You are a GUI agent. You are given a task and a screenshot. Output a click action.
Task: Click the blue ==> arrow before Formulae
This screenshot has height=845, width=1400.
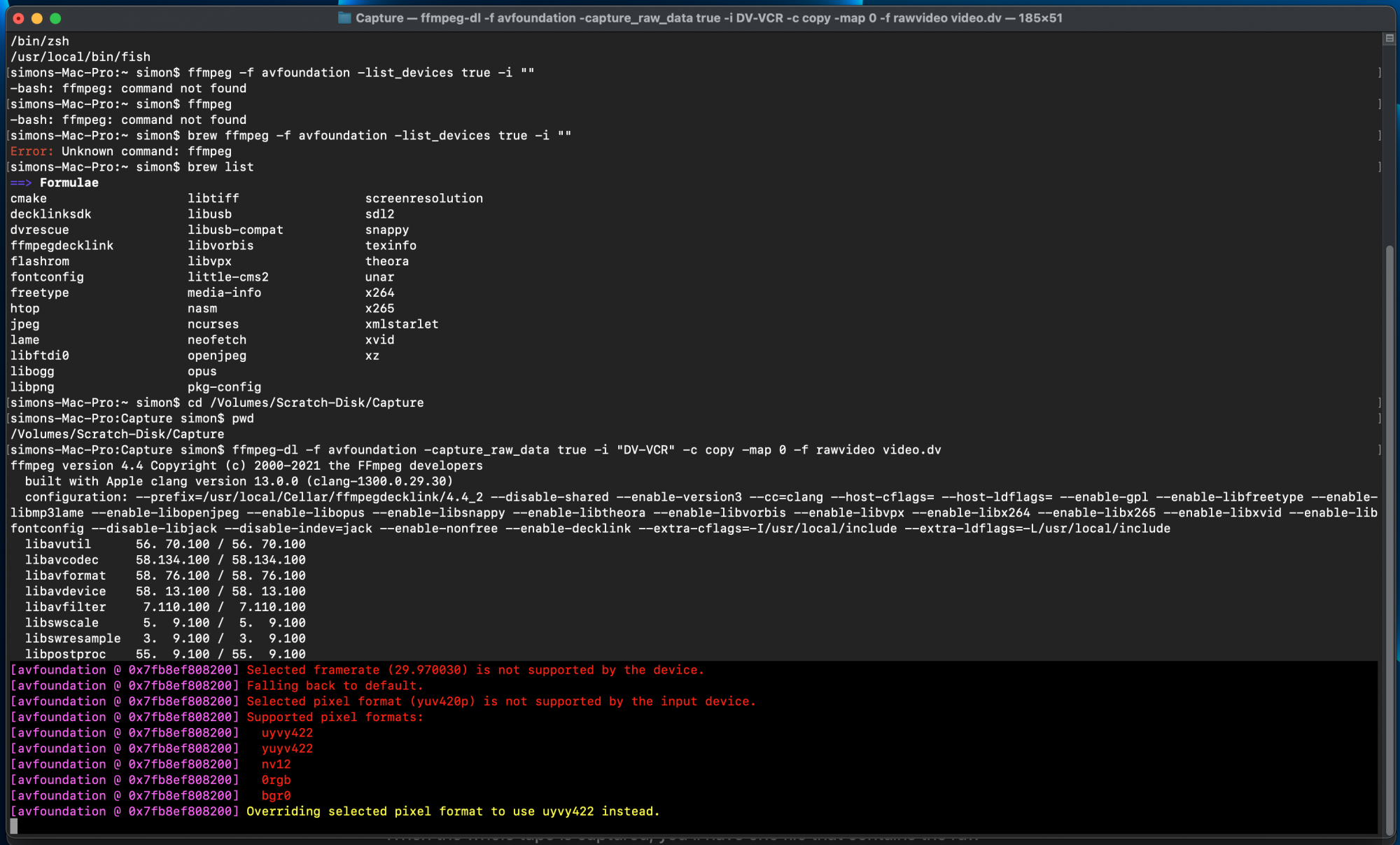[x=20, y=183]
